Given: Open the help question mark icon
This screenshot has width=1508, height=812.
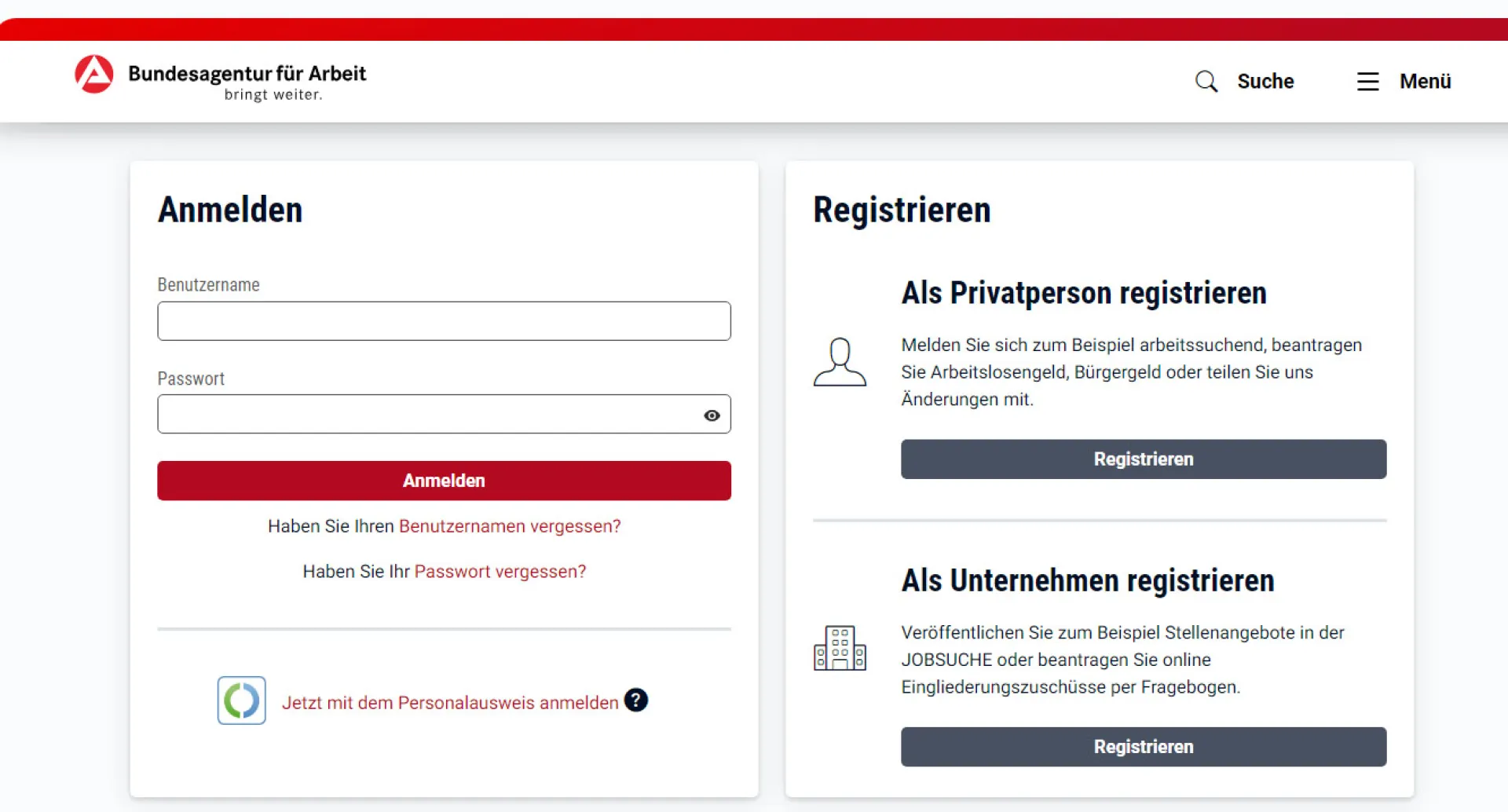Looking at the screenshot, I should [x=636, y=700].
